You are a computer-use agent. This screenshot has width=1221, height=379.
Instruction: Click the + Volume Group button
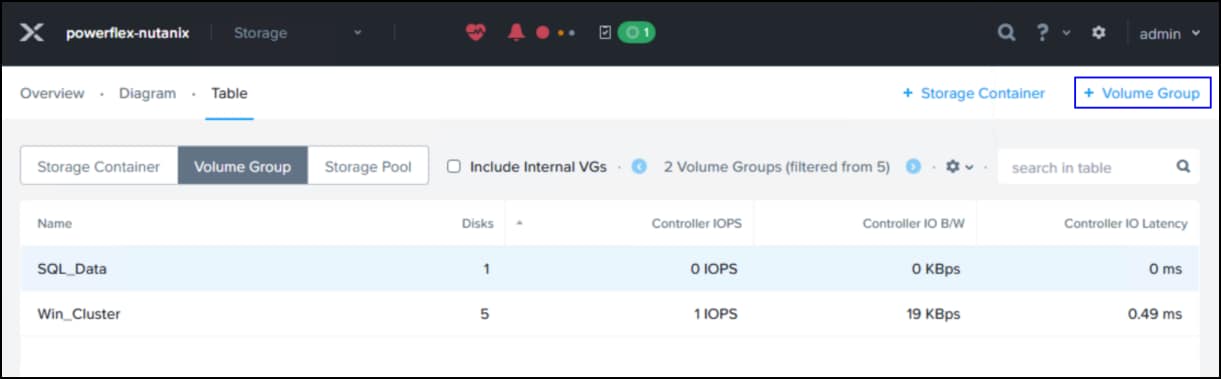(1142, 93)
